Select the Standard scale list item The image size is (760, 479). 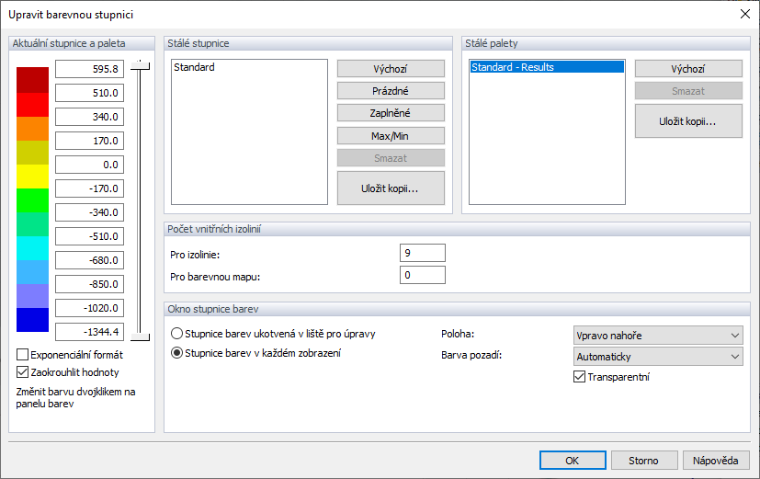coord(249,67)
